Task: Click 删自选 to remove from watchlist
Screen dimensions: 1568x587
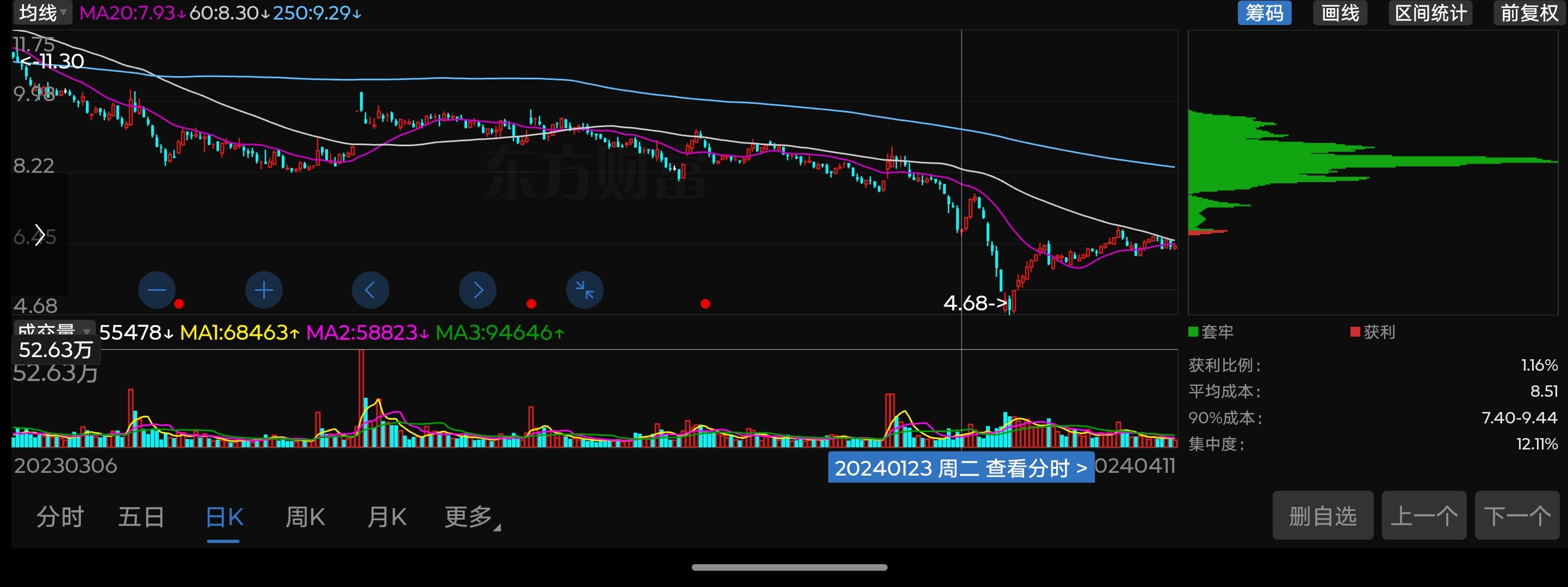Action: [x=1322, y=516]
